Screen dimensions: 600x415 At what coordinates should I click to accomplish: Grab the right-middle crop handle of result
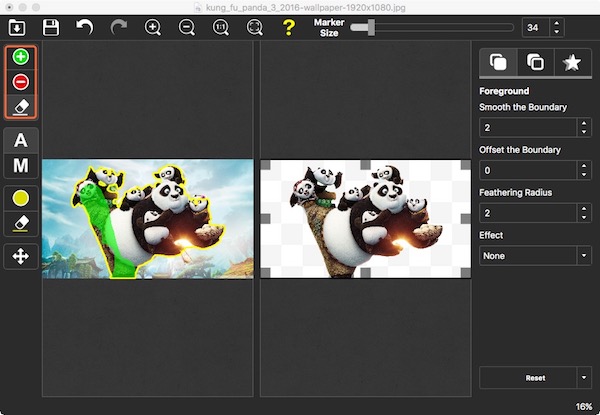click(466, 219)
